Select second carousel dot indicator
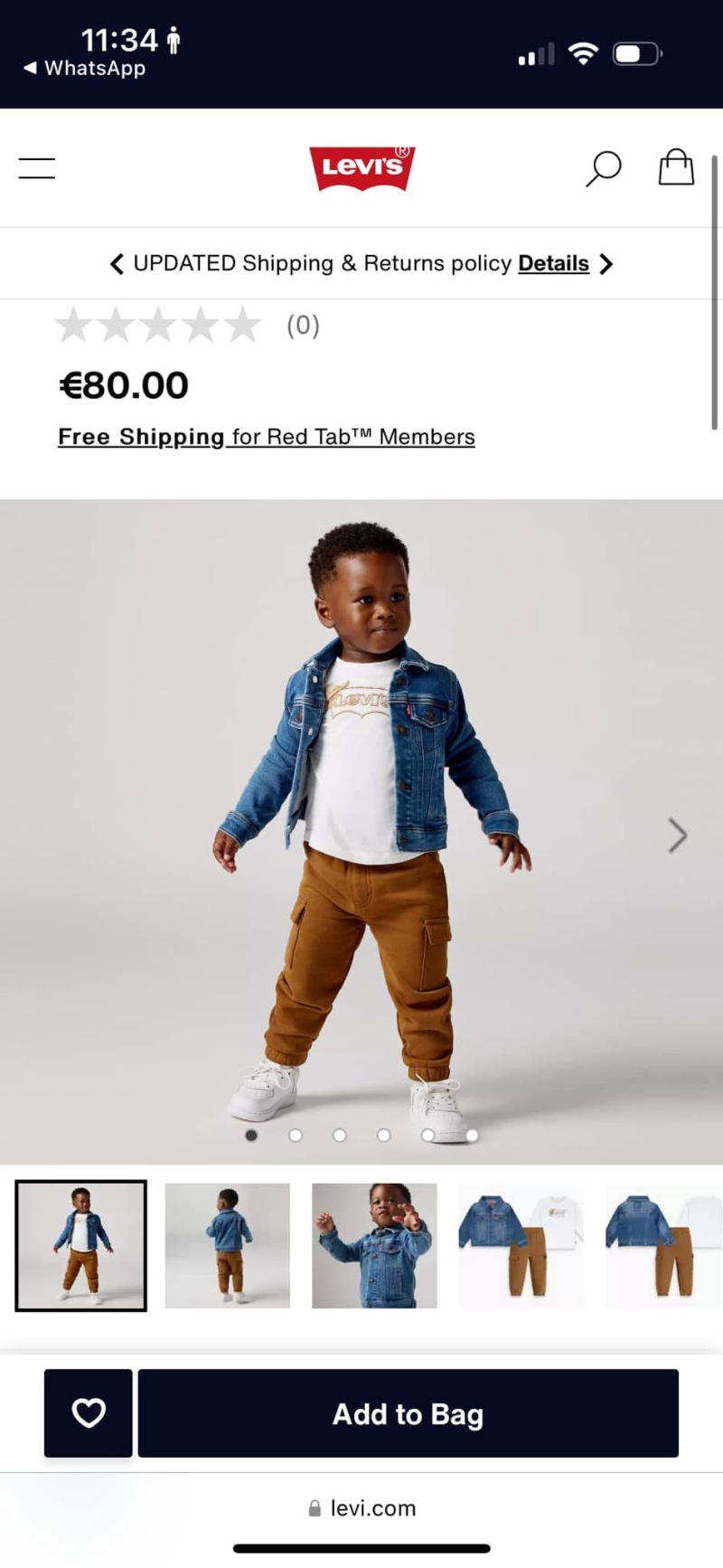Screen dimensions: 723x1568 (296, 1135)
